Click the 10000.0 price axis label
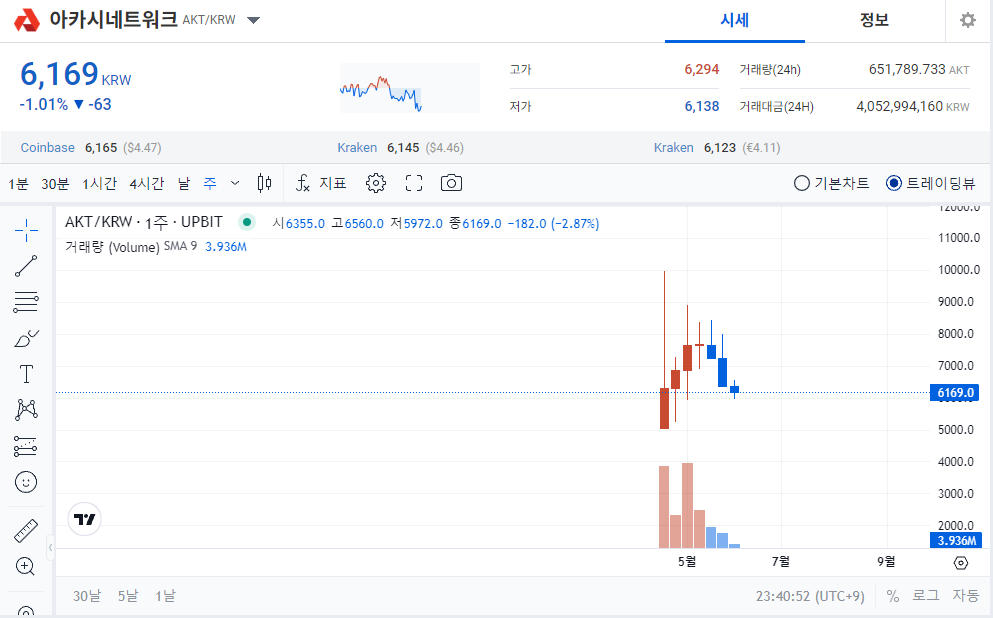The width and height of the screenshot is (993, 618). [x=959, y=270]
